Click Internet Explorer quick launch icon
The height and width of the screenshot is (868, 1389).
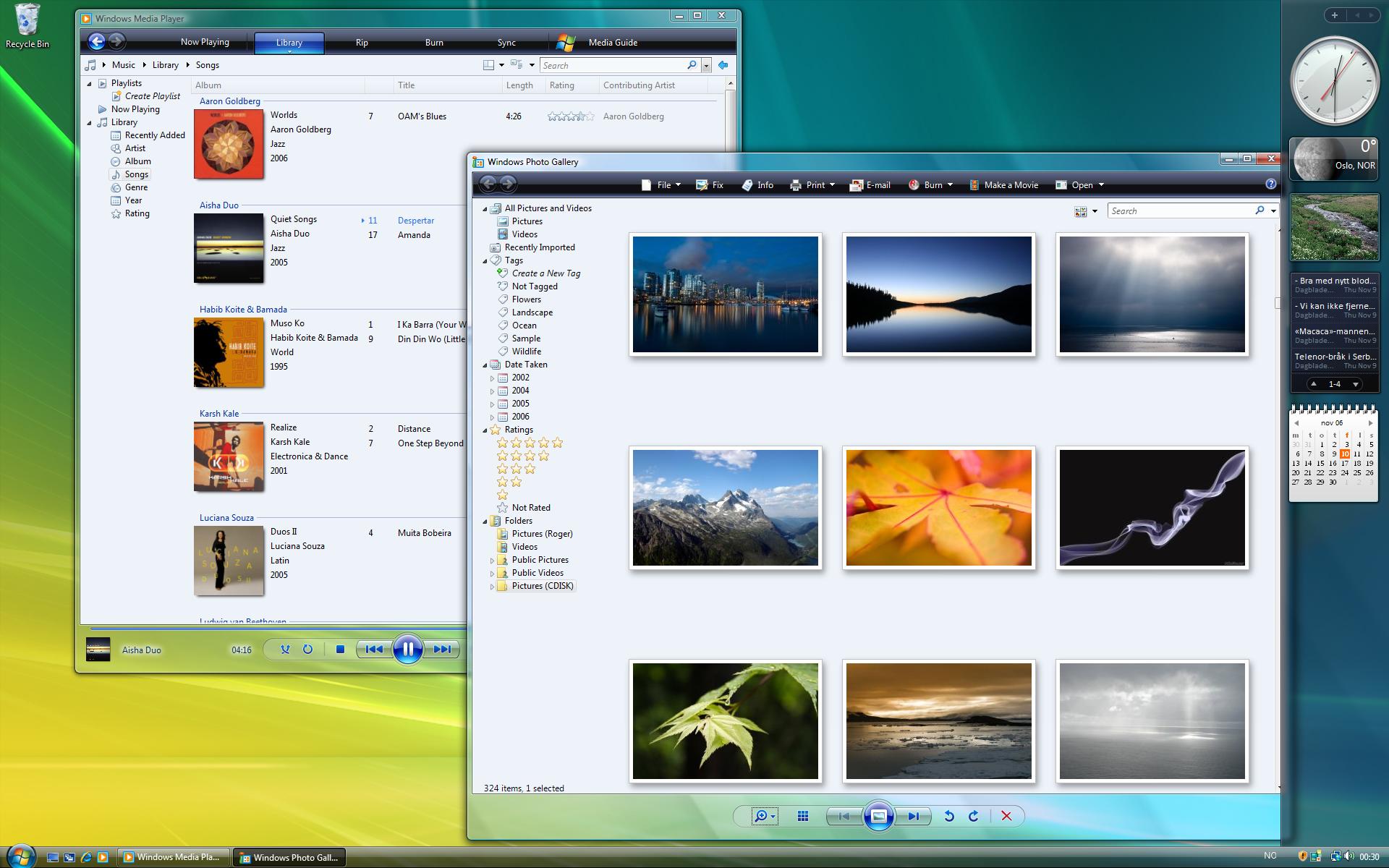[86, 857]
